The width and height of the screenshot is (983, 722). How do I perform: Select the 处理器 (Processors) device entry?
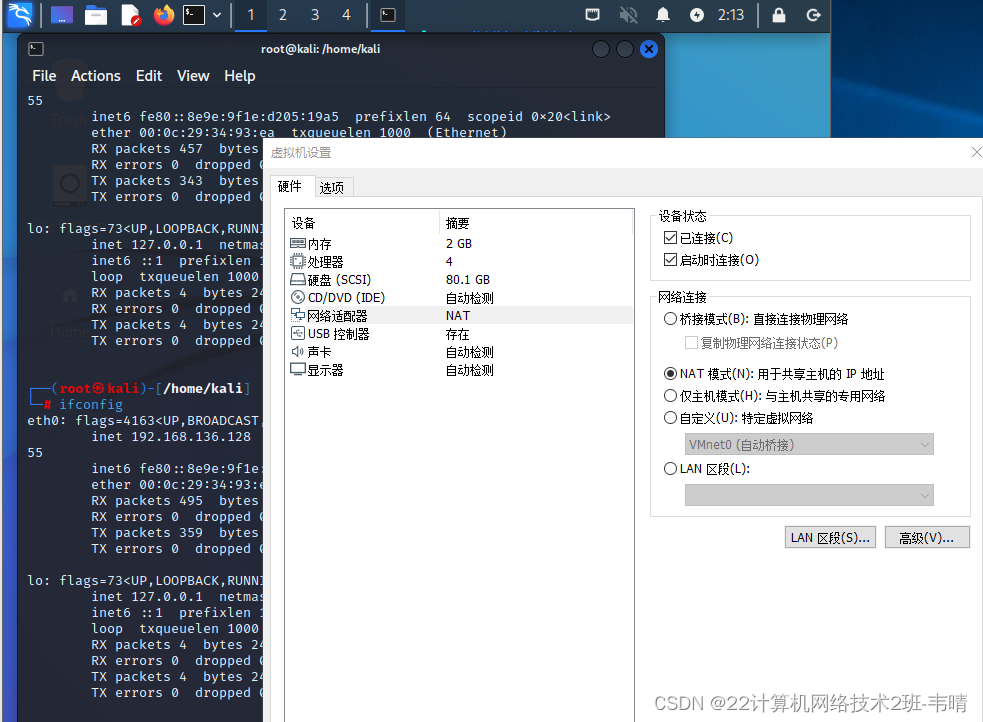point(316,261)
